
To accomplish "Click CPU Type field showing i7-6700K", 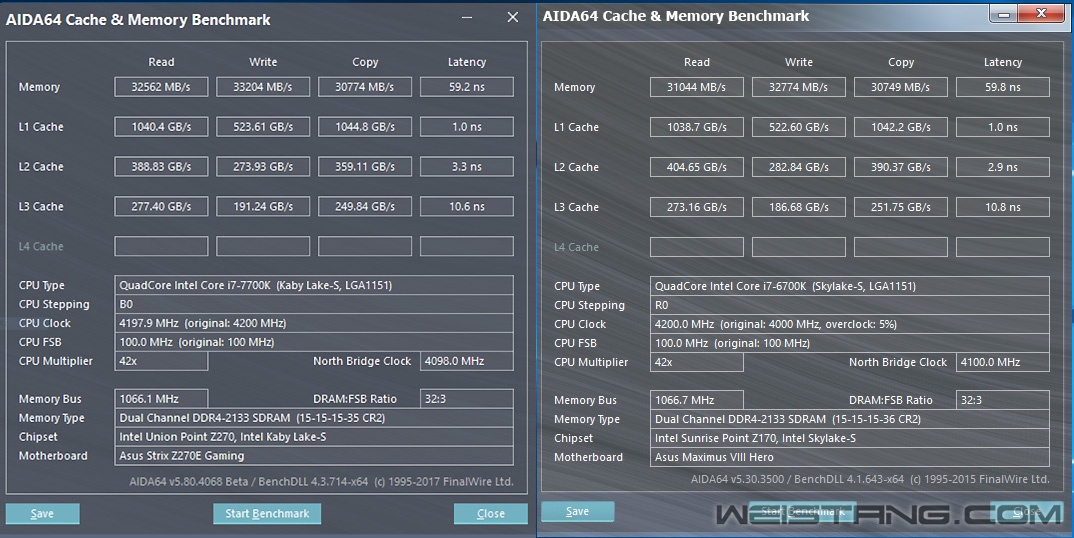I will pos(849,286).
